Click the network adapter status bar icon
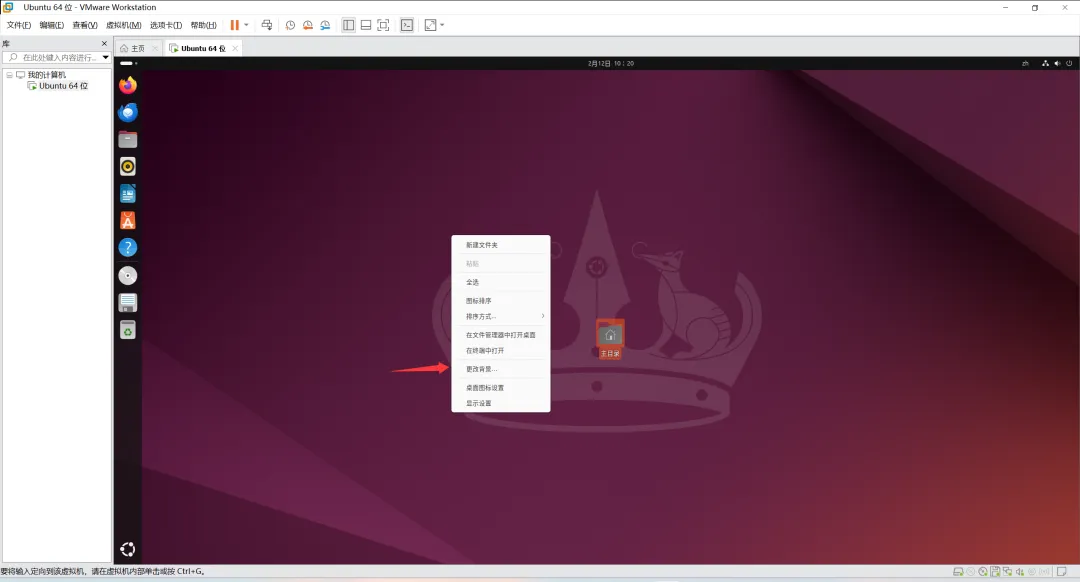Screen dimensions: 1080x582 pos(1008,572)
